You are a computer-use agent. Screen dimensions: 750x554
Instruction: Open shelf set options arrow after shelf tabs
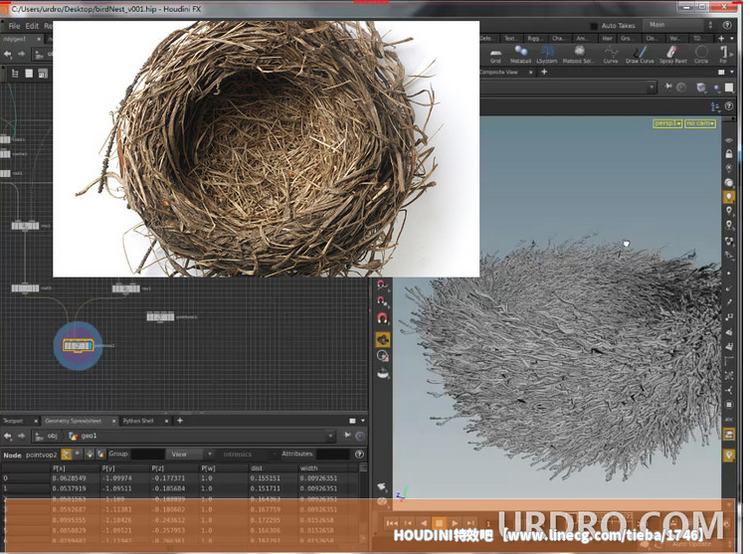(732, 38)
